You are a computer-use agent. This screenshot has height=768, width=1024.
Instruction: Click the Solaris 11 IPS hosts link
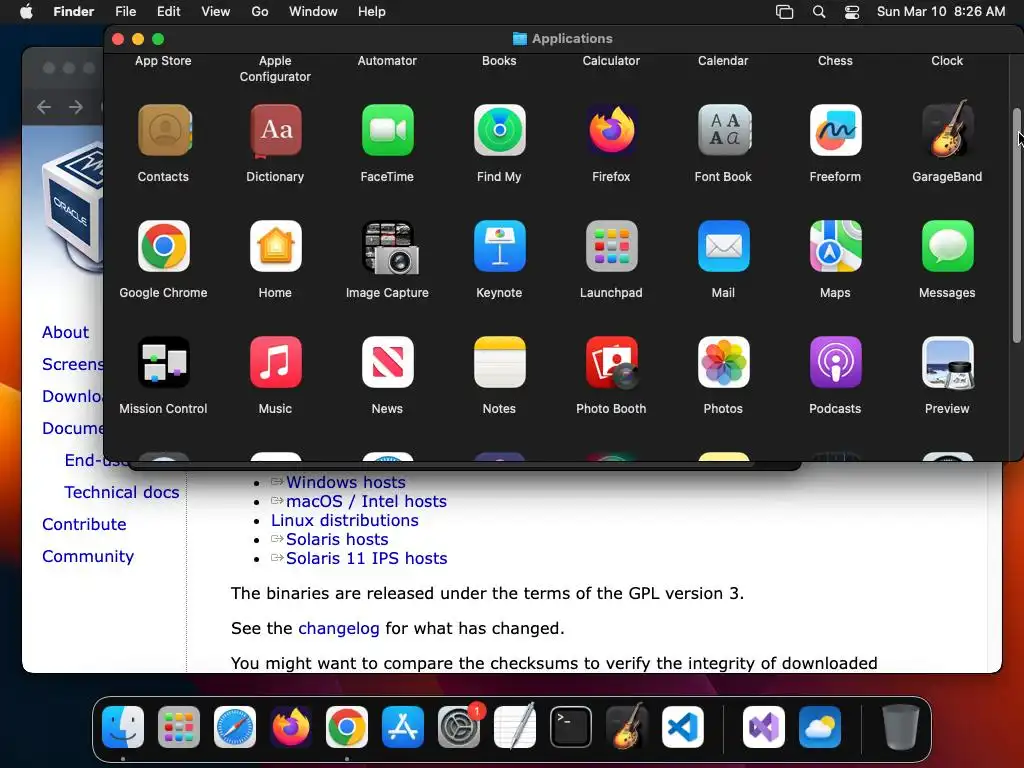coord(366,558)
